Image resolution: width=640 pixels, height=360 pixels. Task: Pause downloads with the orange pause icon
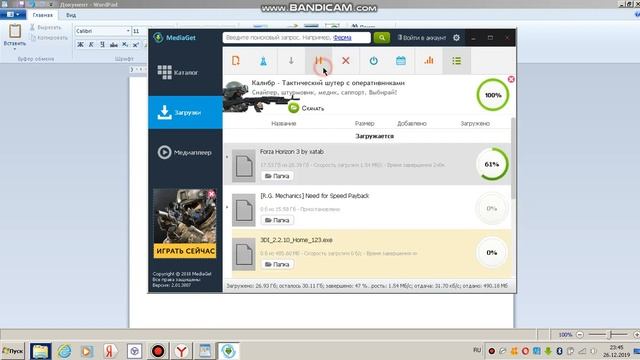click(318, 61)
